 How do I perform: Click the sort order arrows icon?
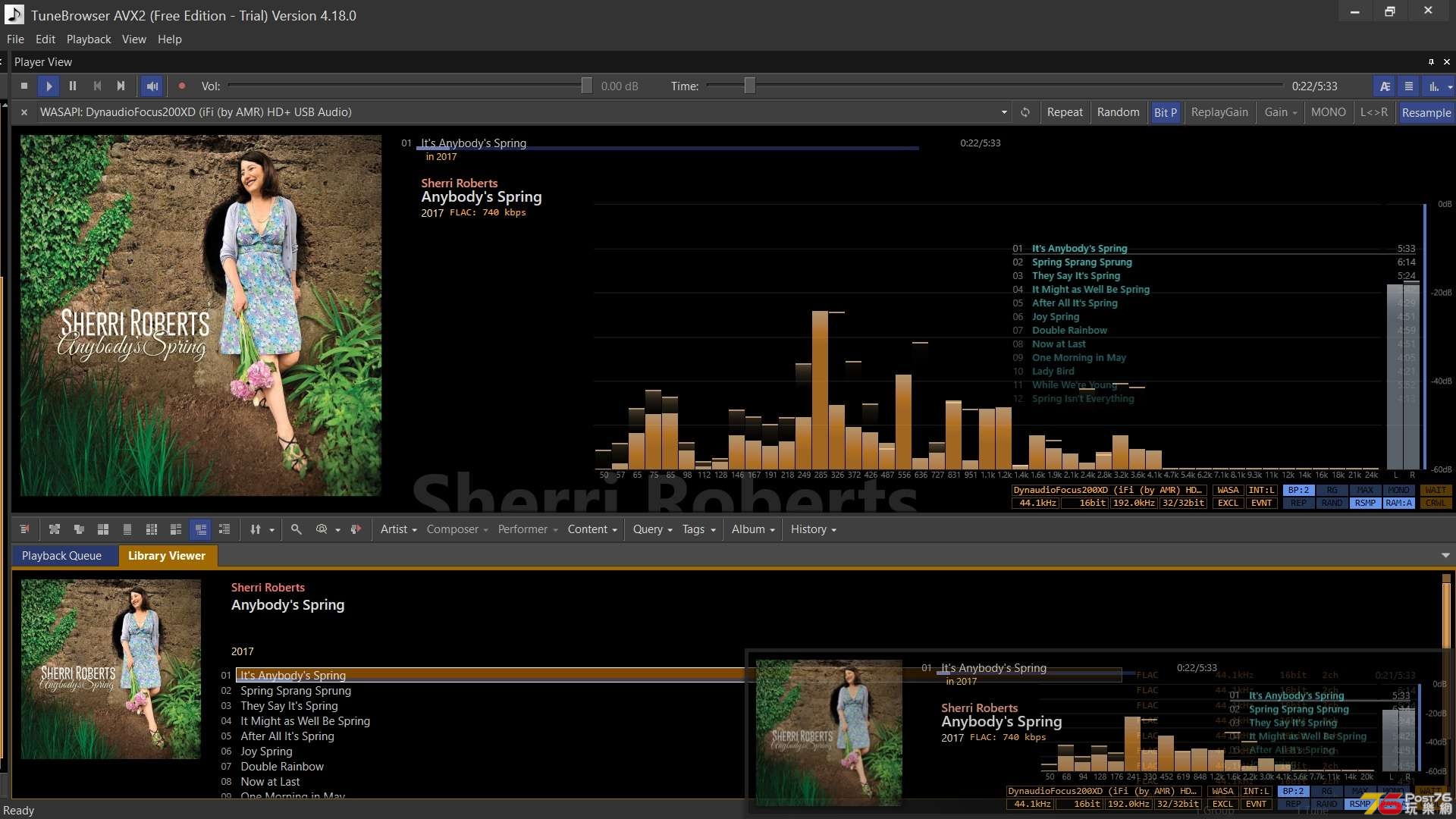pyautogui.click(x=256, y=529)
